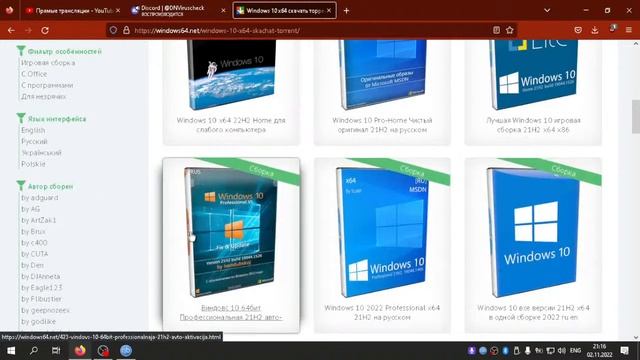Switch ENG input language indicator

[x=575, y=351]
